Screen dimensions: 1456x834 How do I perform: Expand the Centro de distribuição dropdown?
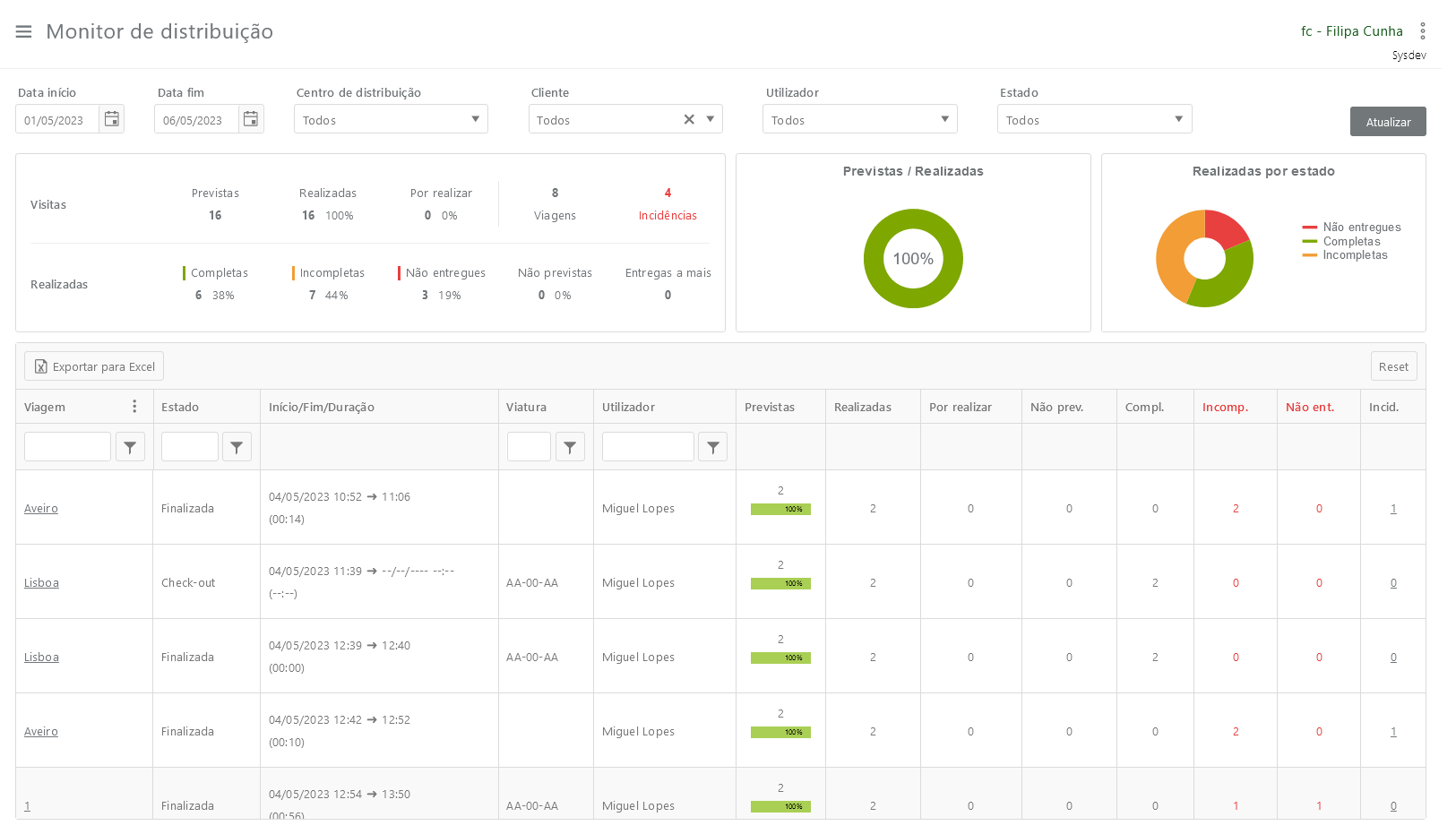click(475, 119)
